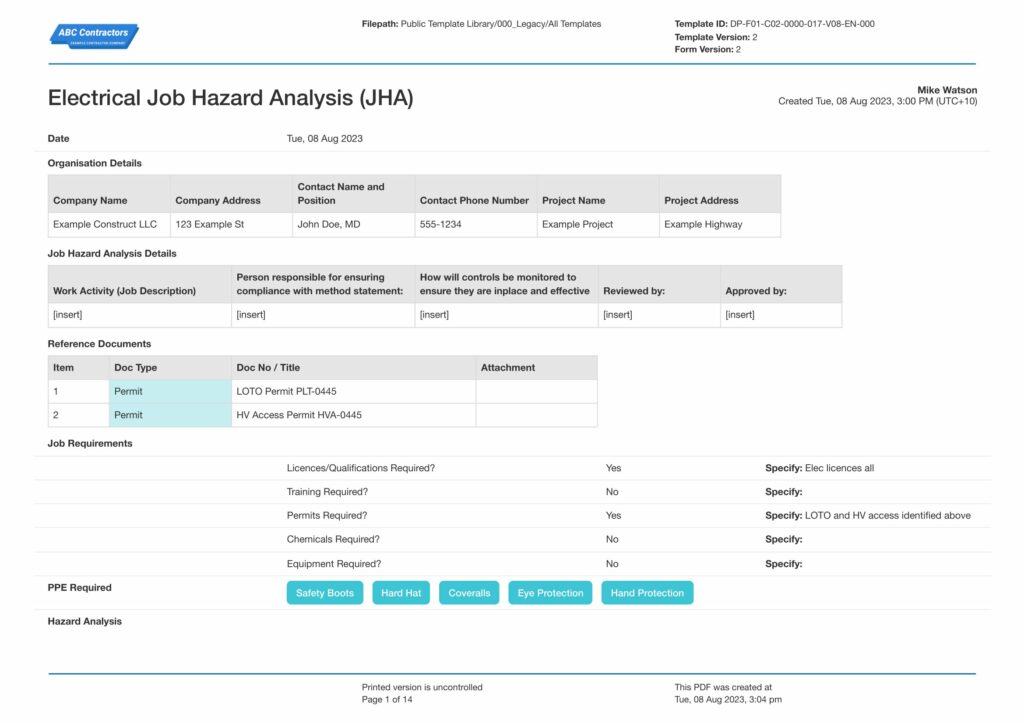This screenshot has height=724, width=1024.
Task: Click the Example Construct LLC cell
Action: pyautogui.click(x=109, y=225)
